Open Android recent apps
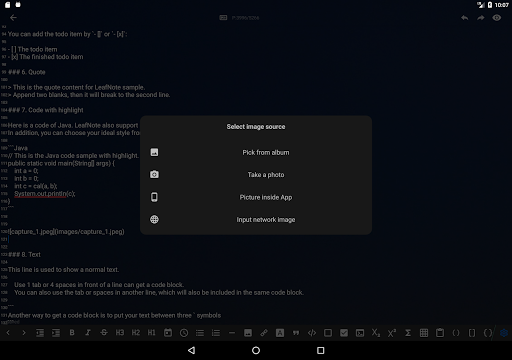512x360 pixels. (x=321, y=350)
